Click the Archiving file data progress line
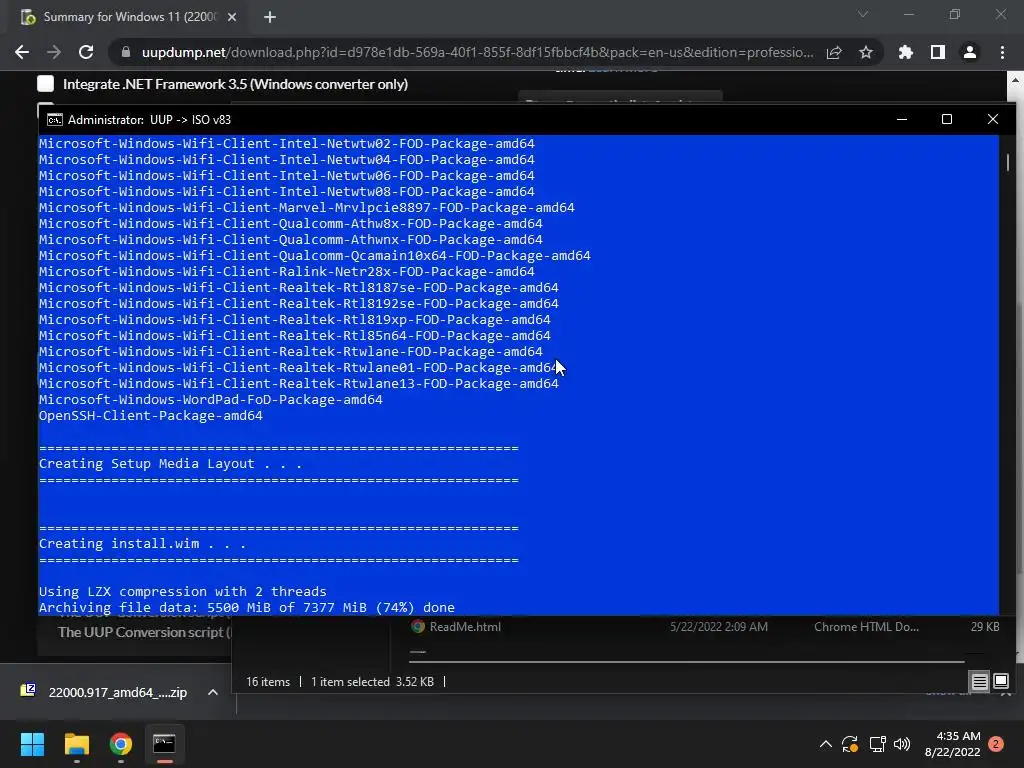This screenshot has height=768, width=1024. [x=247, y=607]
